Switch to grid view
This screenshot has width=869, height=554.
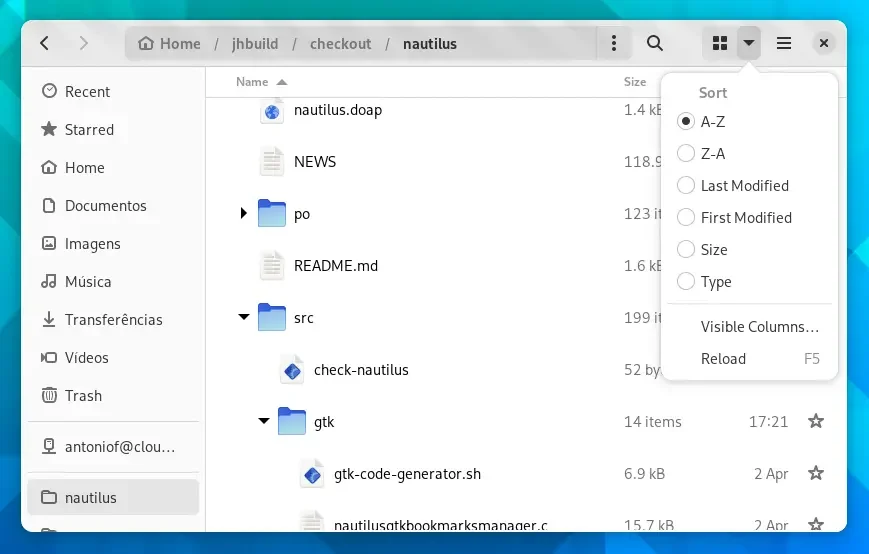[x=719, y=43]
